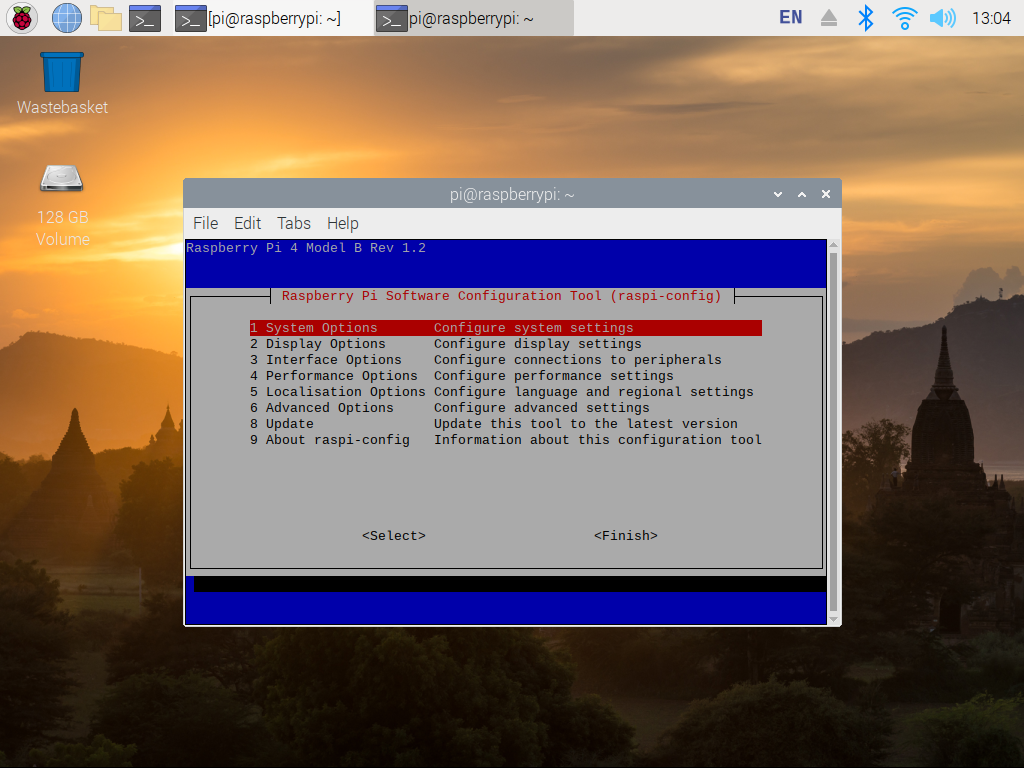Open the EN keyboard layout indicator
1024x768 pixels.
tap(791, 18)
